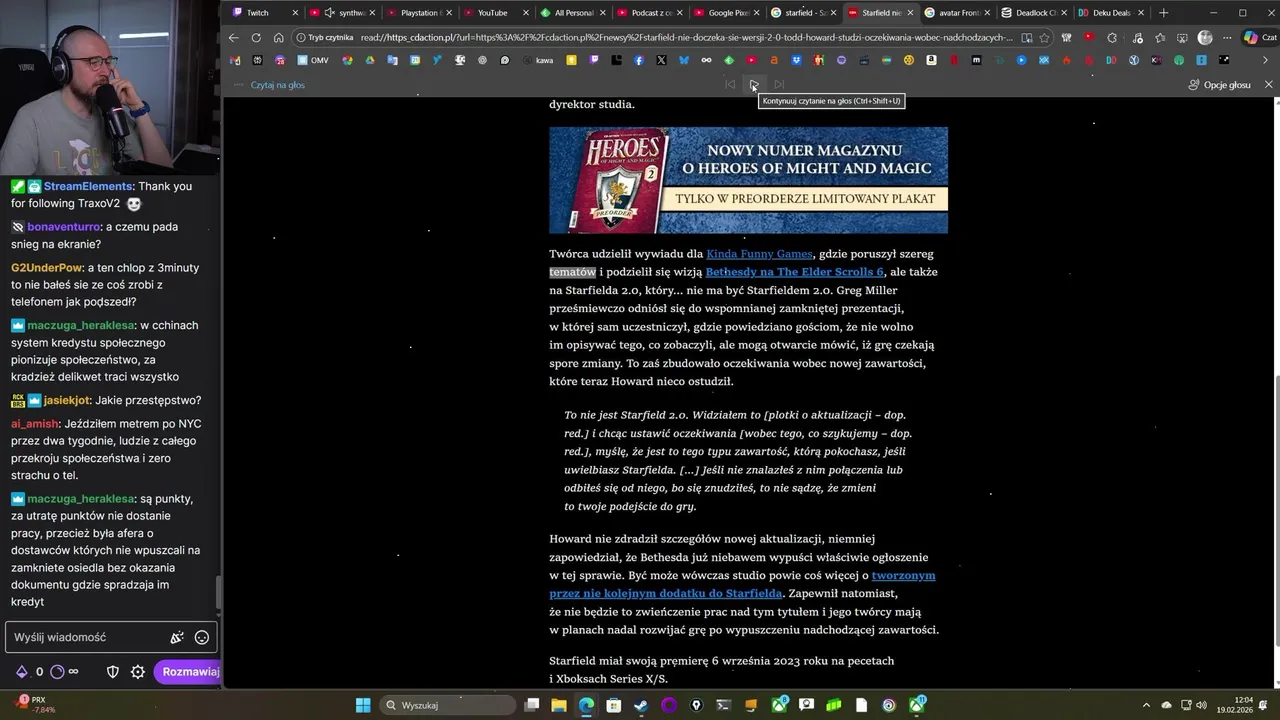The width and height of the screenshot is (1280, 720).
Task: Open the three-dot menu beside Czytaj na głos
Action: pos(238,85)
